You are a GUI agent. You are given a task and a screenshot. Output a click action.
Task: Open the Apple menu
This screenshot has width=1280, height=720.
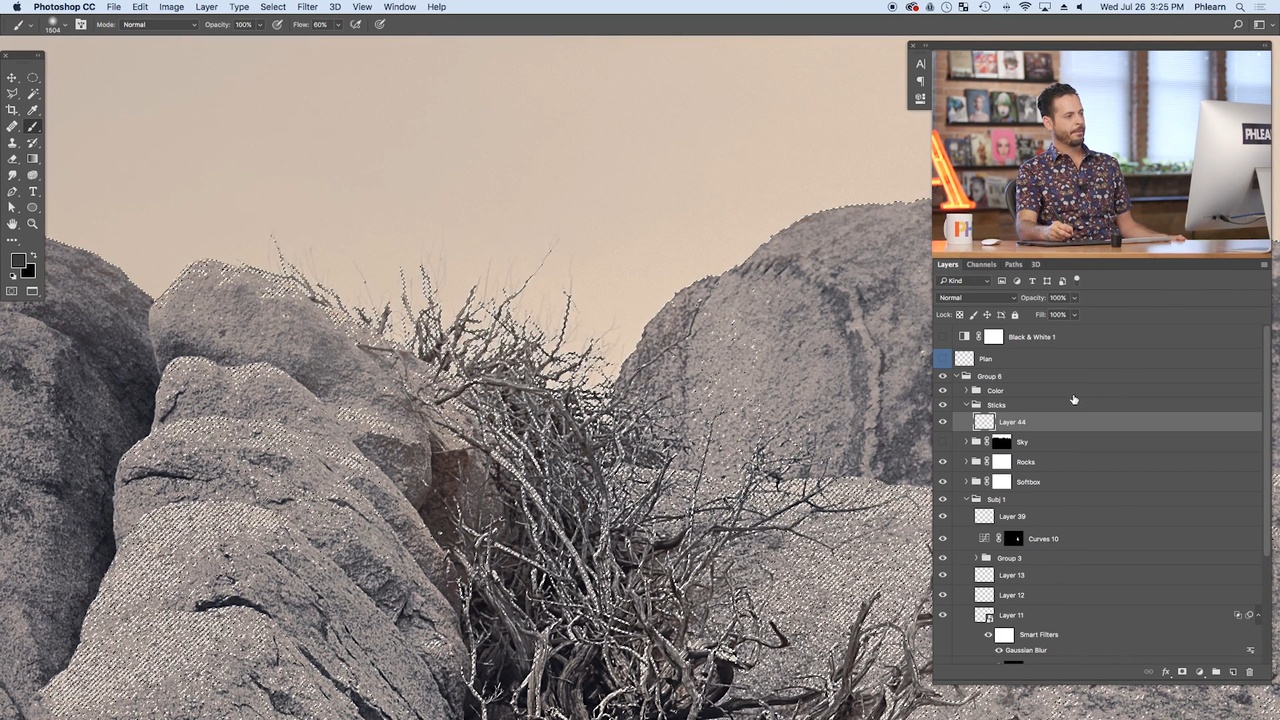coord(16,7)
